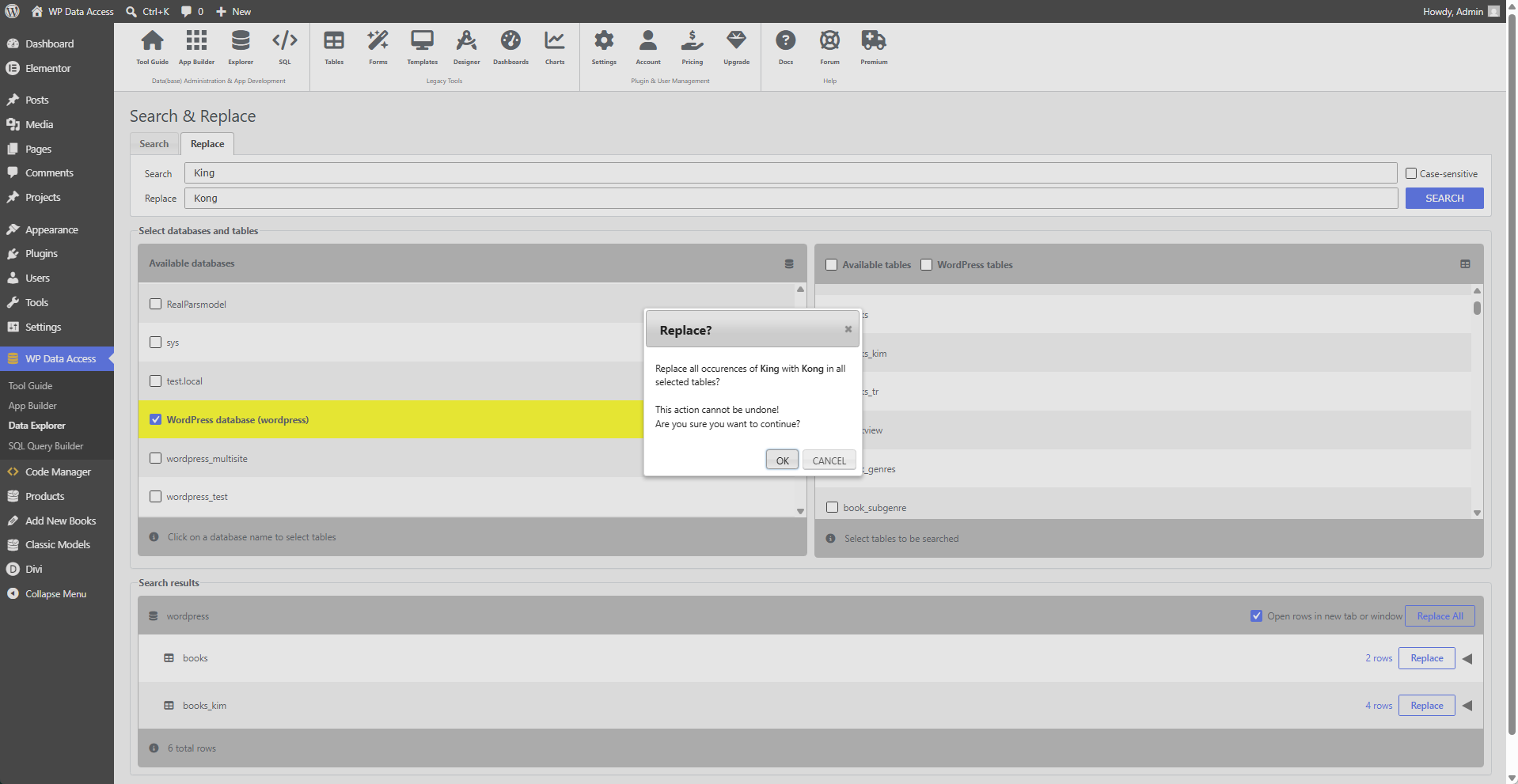
Task: Uncheck WordPress database (wordpress)
Action: pyautogui.click(x=156, y=419)
